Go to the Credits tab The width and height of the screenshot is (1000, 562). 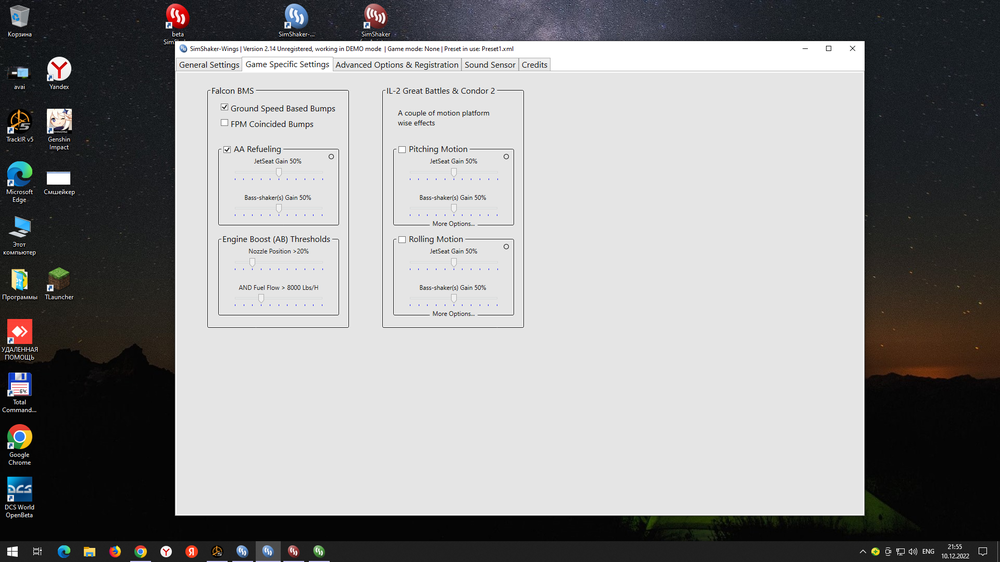534,64
